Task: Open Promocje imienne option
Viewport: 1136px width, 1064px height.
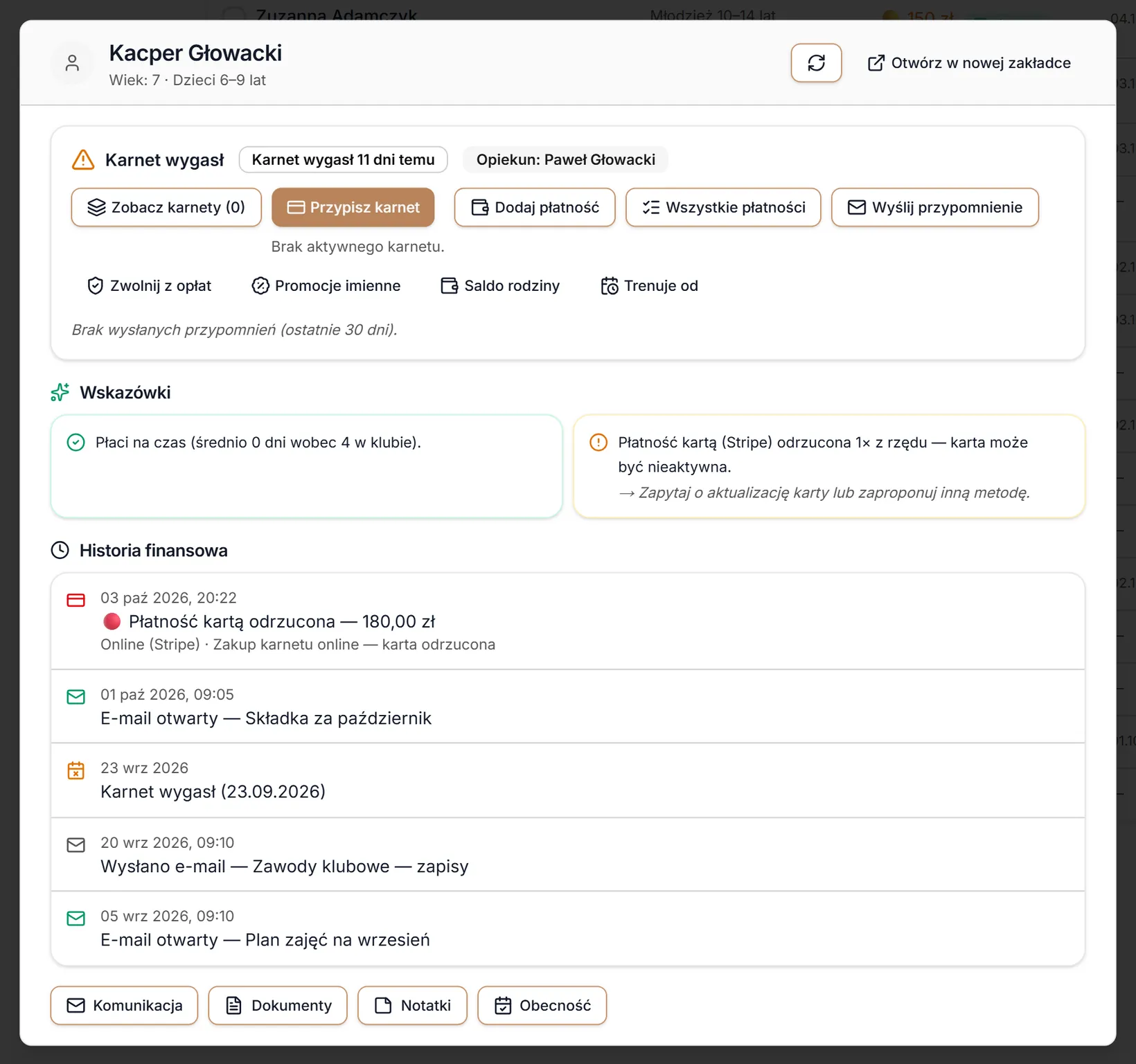Action: [x=326, y=285]
